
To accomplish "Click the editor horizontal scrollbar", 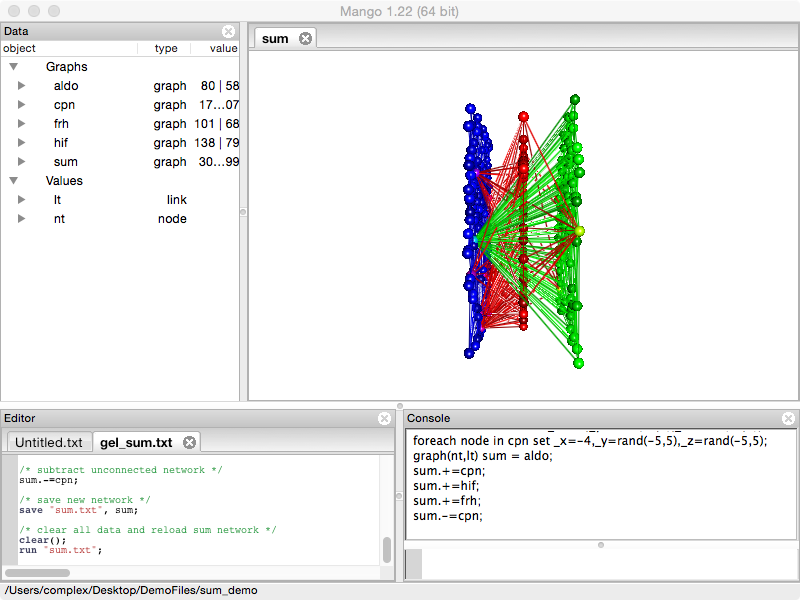I will point(38,573).
